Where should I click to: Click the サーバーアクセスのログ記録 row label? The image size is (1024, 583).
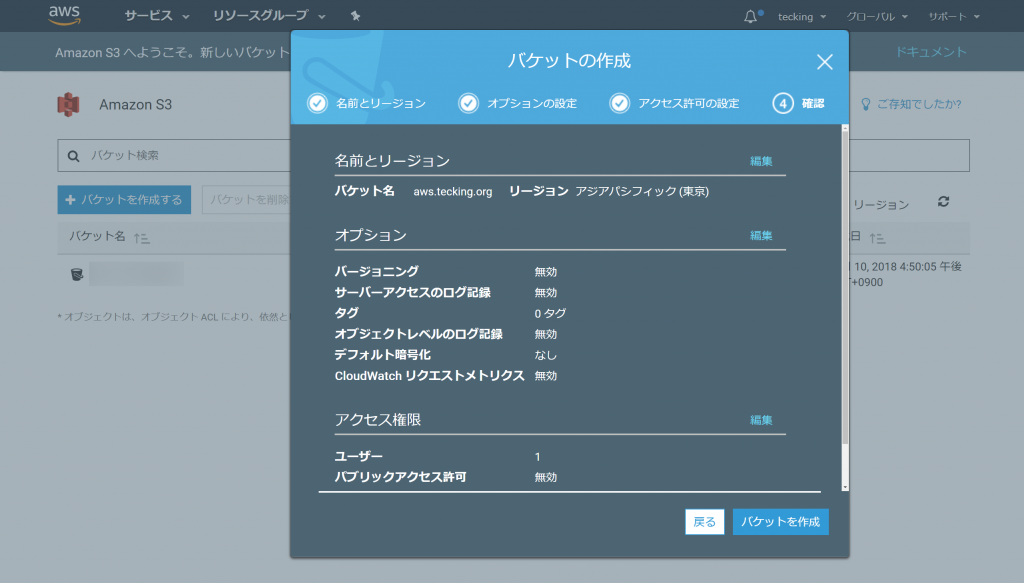[x=413, y=292]
